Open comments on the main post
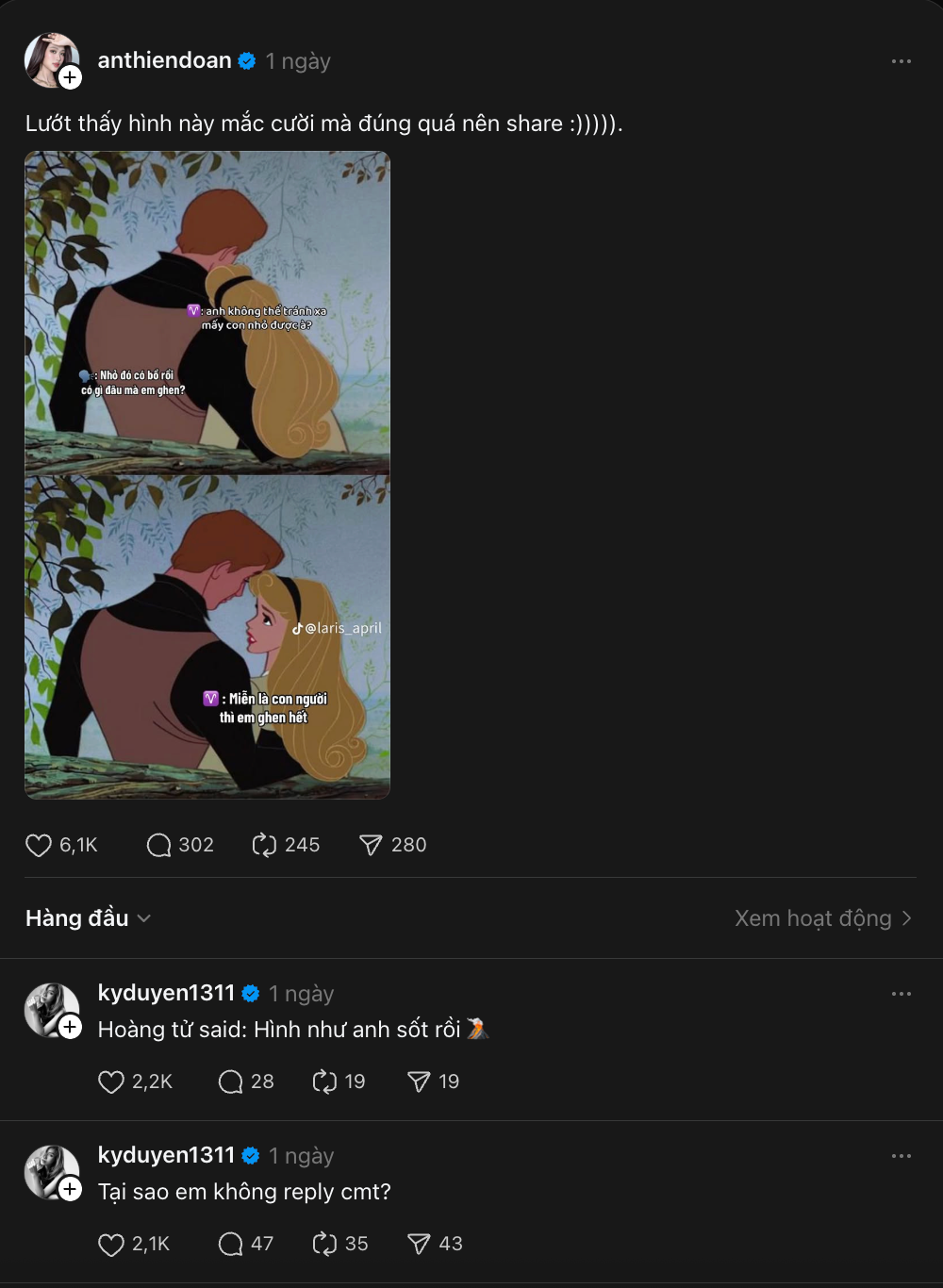The width and height of the screenshot is (943, 1288). click(158, 845)
